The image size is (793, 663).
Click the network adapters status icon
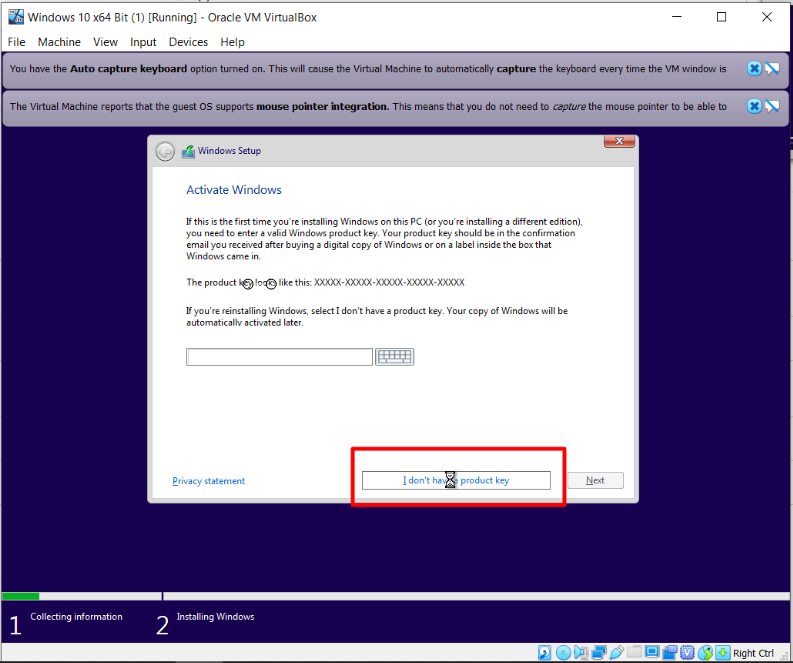[599, 653]
